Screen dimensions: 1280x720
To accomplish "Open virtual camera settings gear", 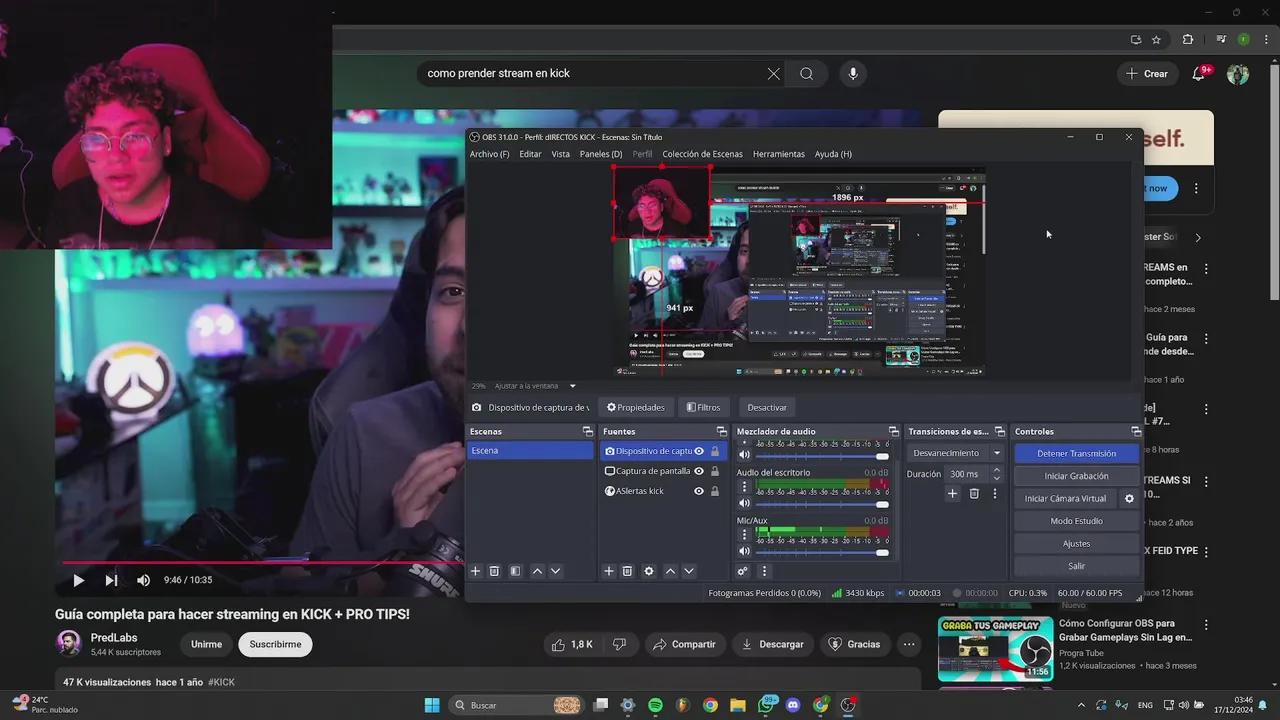I will pos(1130,498).
